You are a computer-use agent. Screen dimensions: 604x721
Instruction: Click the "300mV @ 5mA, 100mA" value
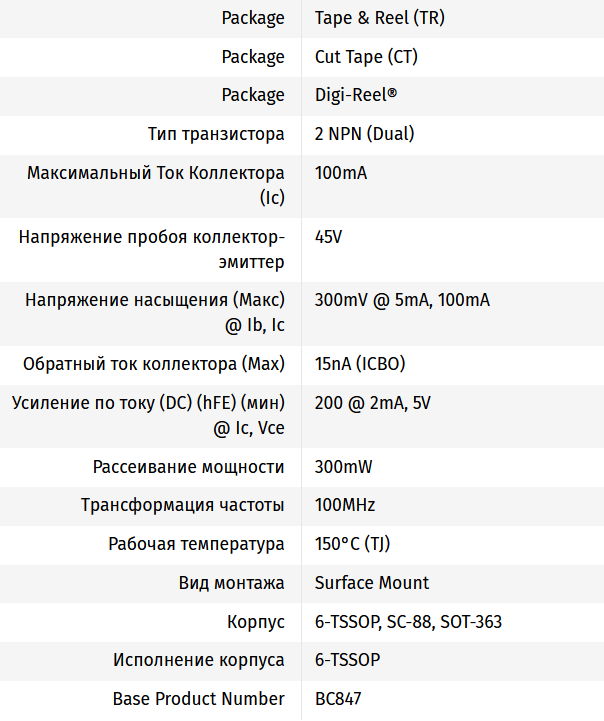pos(402,300)
